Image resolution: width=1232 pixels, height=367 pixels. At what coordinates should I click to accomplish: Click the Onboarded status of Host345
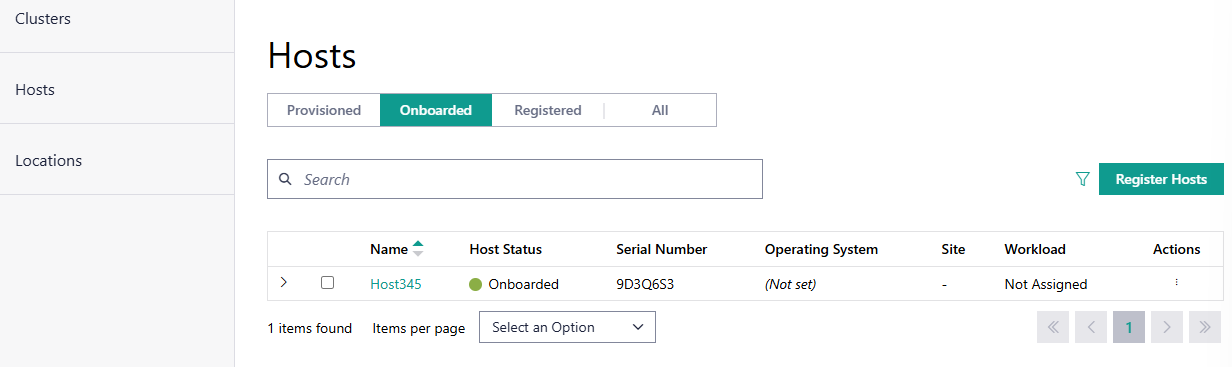tap(514, 284)
